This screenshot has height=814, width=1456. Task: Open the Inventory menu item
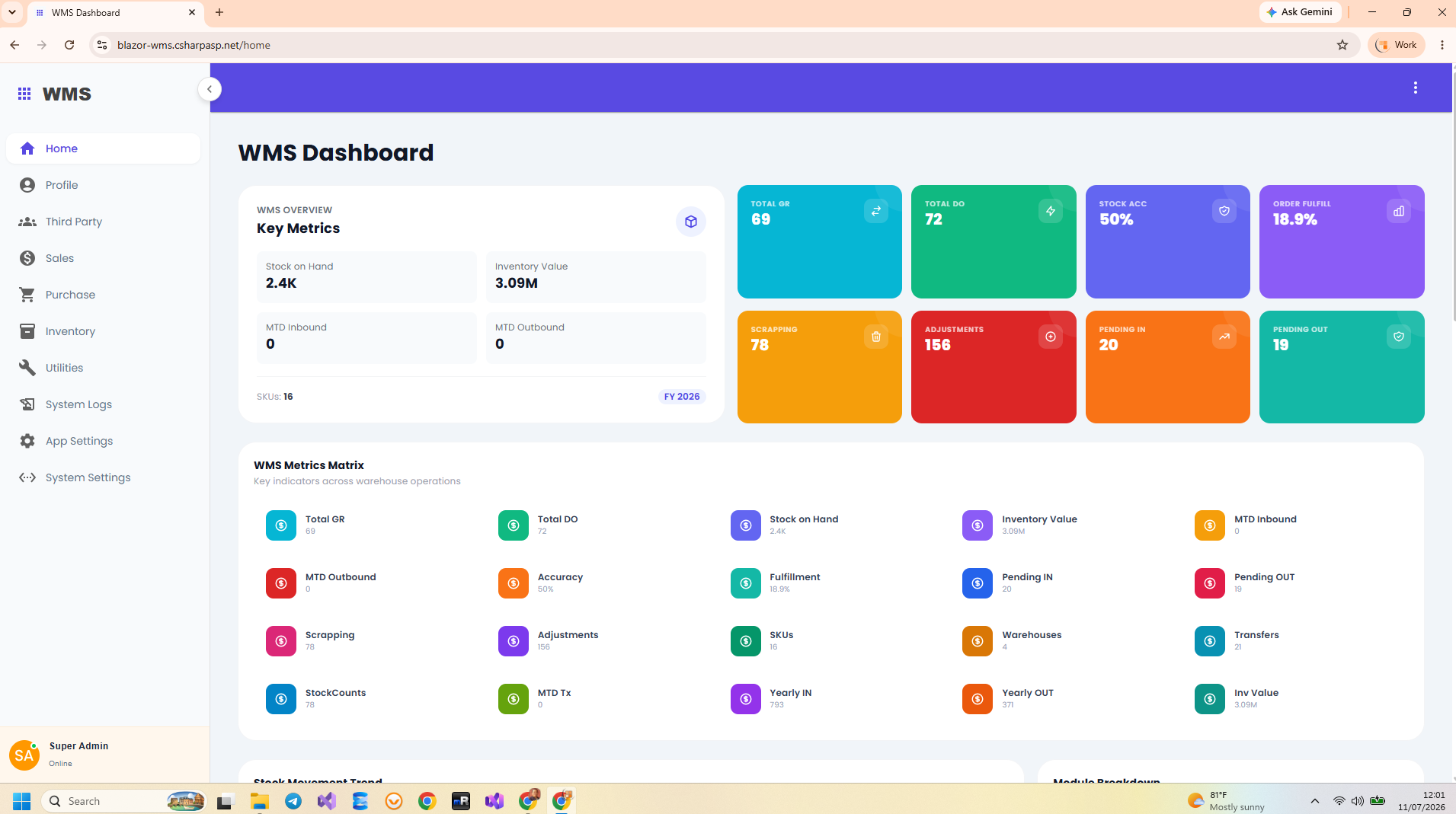(x=103, y=331)
